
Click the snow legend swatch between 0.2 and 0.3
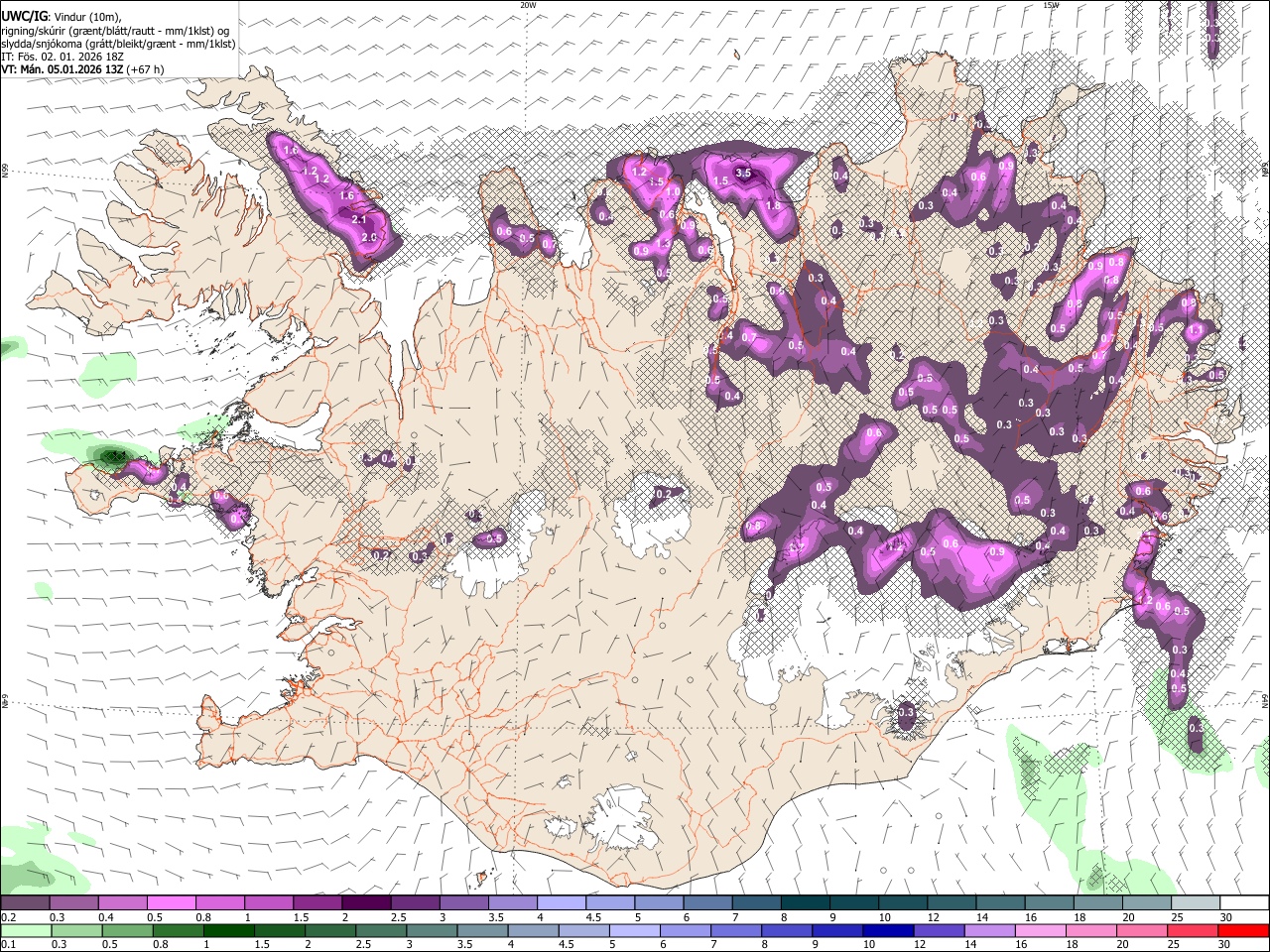(x=25, y=902)
